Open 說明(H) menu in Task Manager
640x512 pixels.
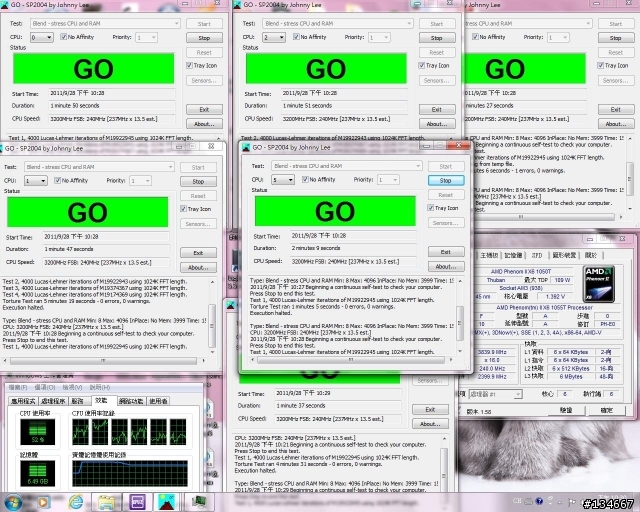pyautogui.click(x=100, y=387)
